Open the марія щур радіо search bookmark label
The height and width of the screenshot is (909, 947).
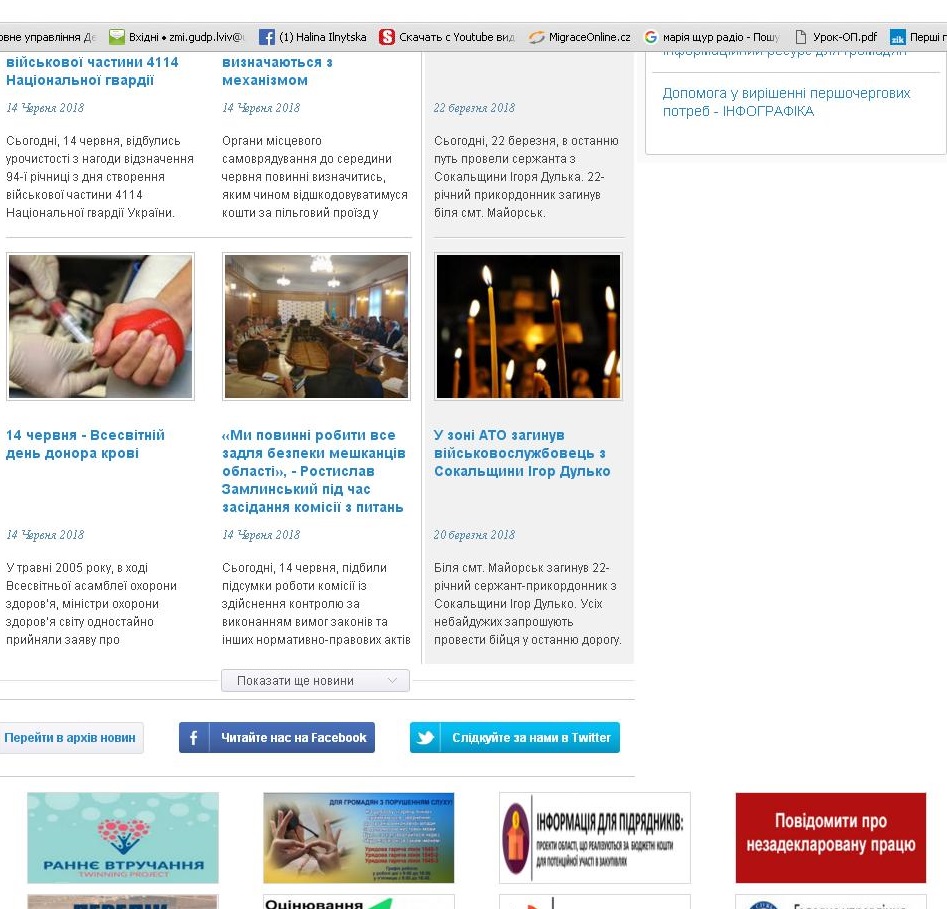point(721,37)
